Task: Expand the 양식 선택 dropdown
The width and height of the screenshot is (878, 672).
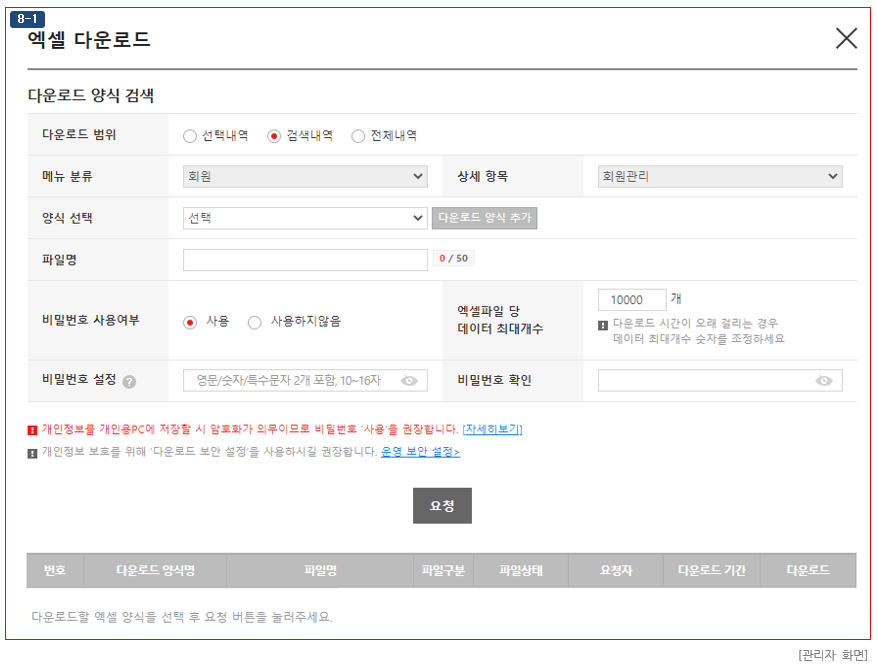Action: click(305, 218)
